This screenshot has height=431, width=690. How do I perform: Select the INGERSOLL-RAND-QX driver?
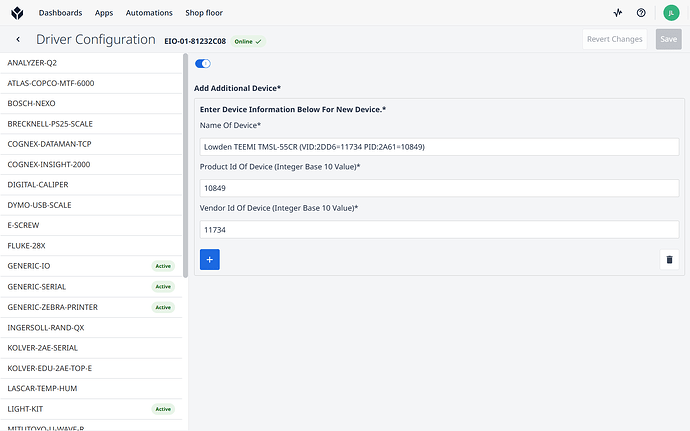[91, 328]
